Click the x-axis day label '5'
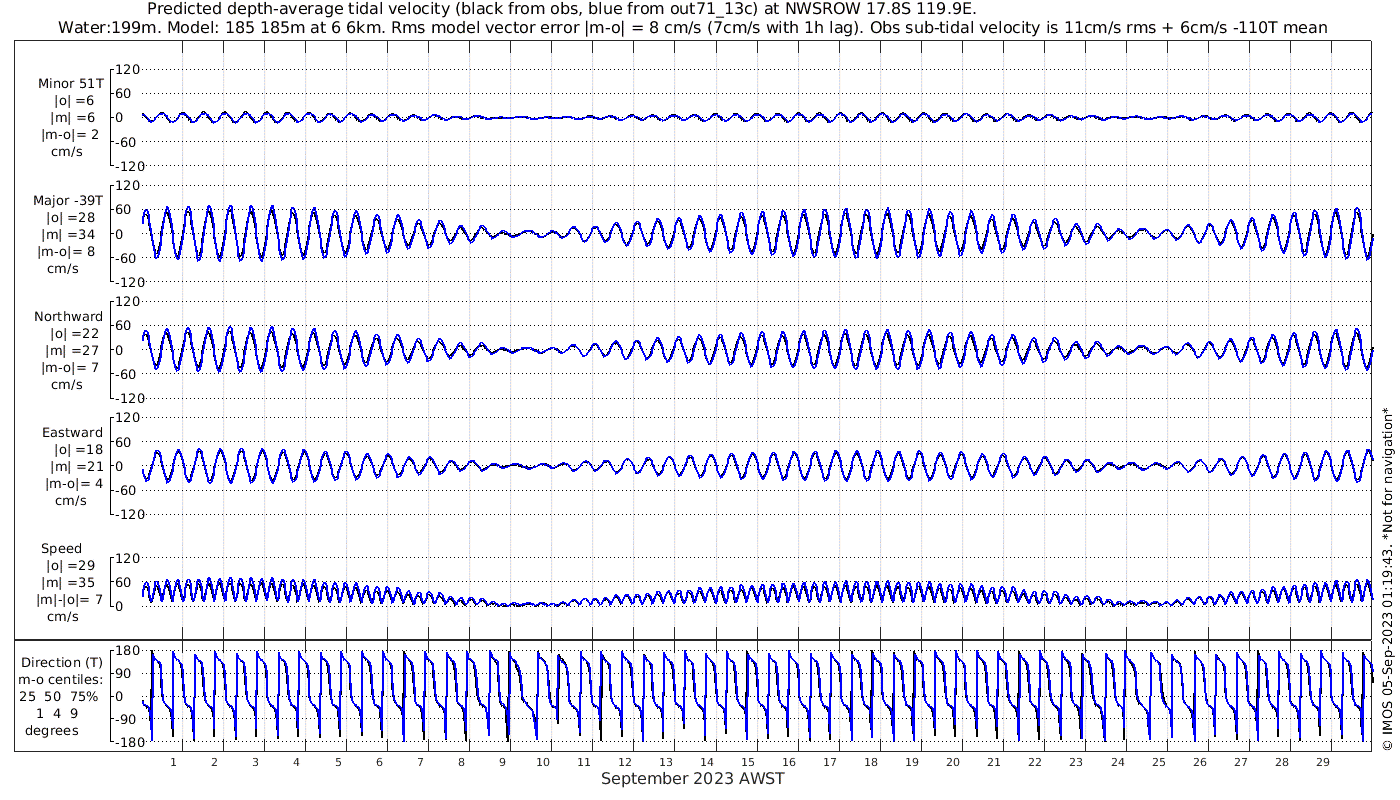Image resolution: width=1400 pixels, height=800 pixels. point(338,762)
